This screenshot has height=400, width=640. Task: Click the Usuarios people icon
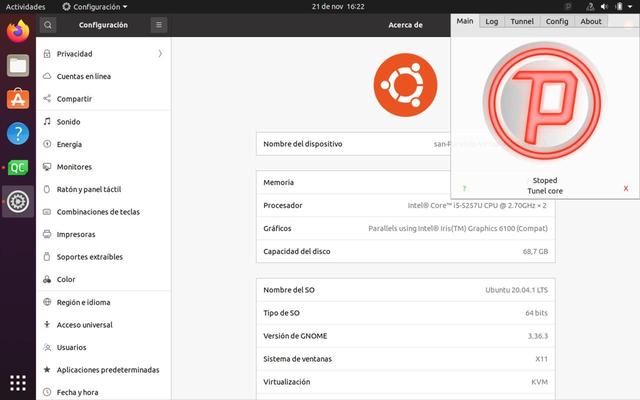click(47, 347)
